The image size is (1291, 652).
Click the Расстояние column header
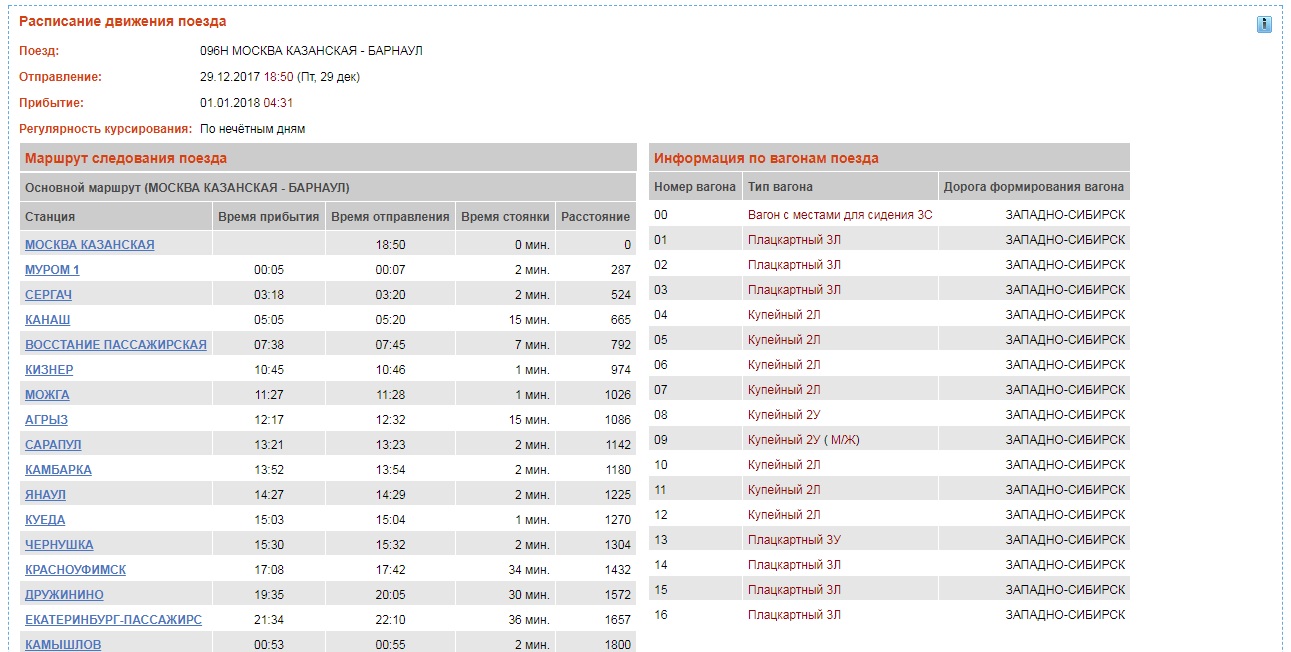coord(595,217)
